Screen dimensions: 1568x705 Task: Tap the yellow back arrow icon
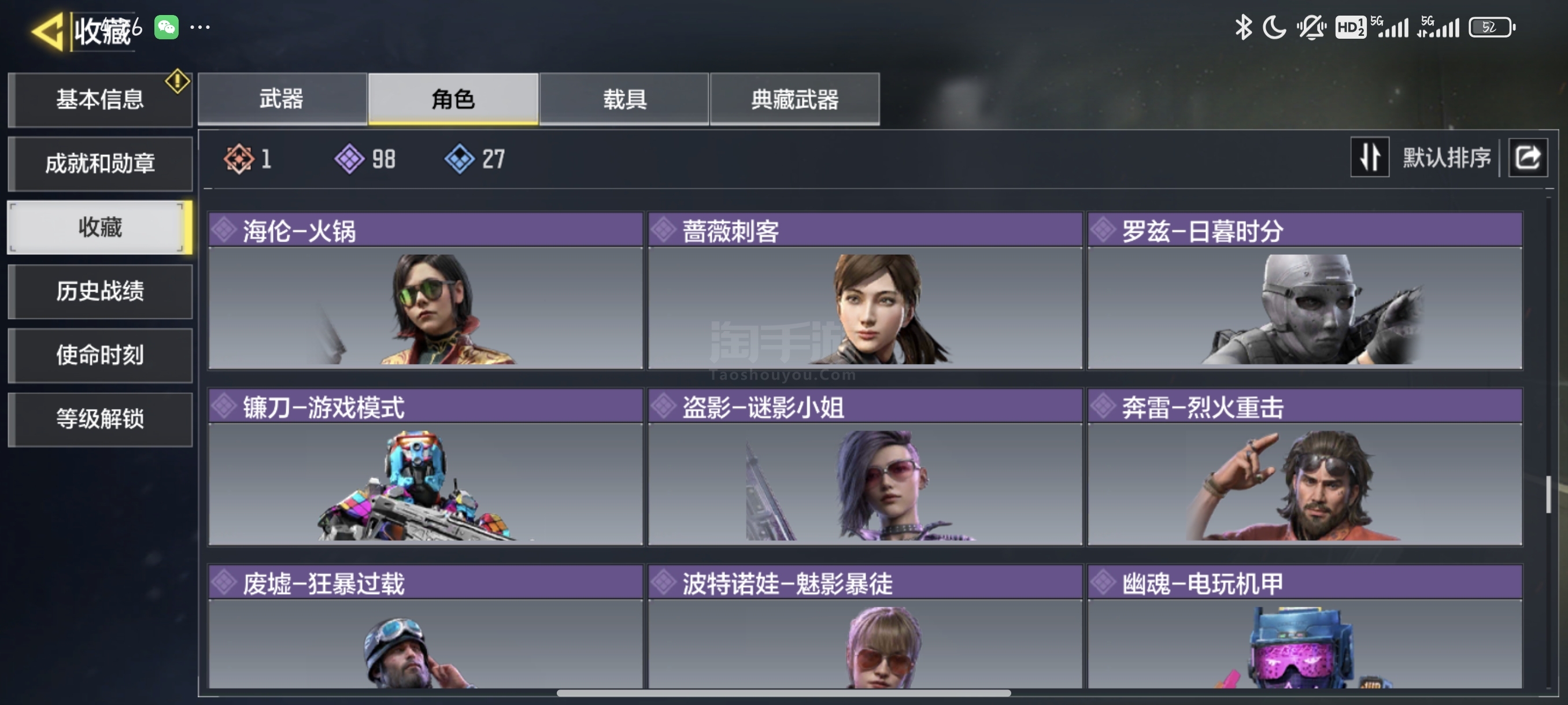click(47, 31)
